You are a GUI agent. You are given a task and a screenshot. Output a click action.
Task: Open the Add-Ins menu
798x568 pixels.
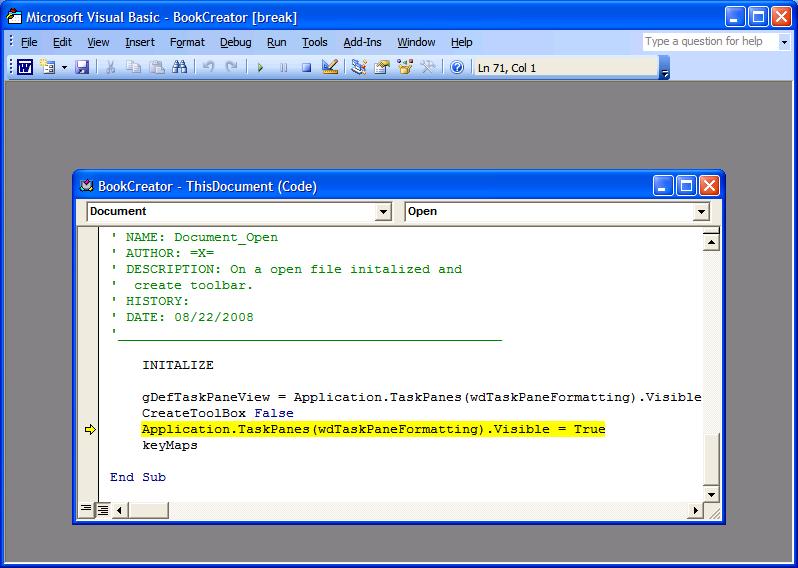362,42
